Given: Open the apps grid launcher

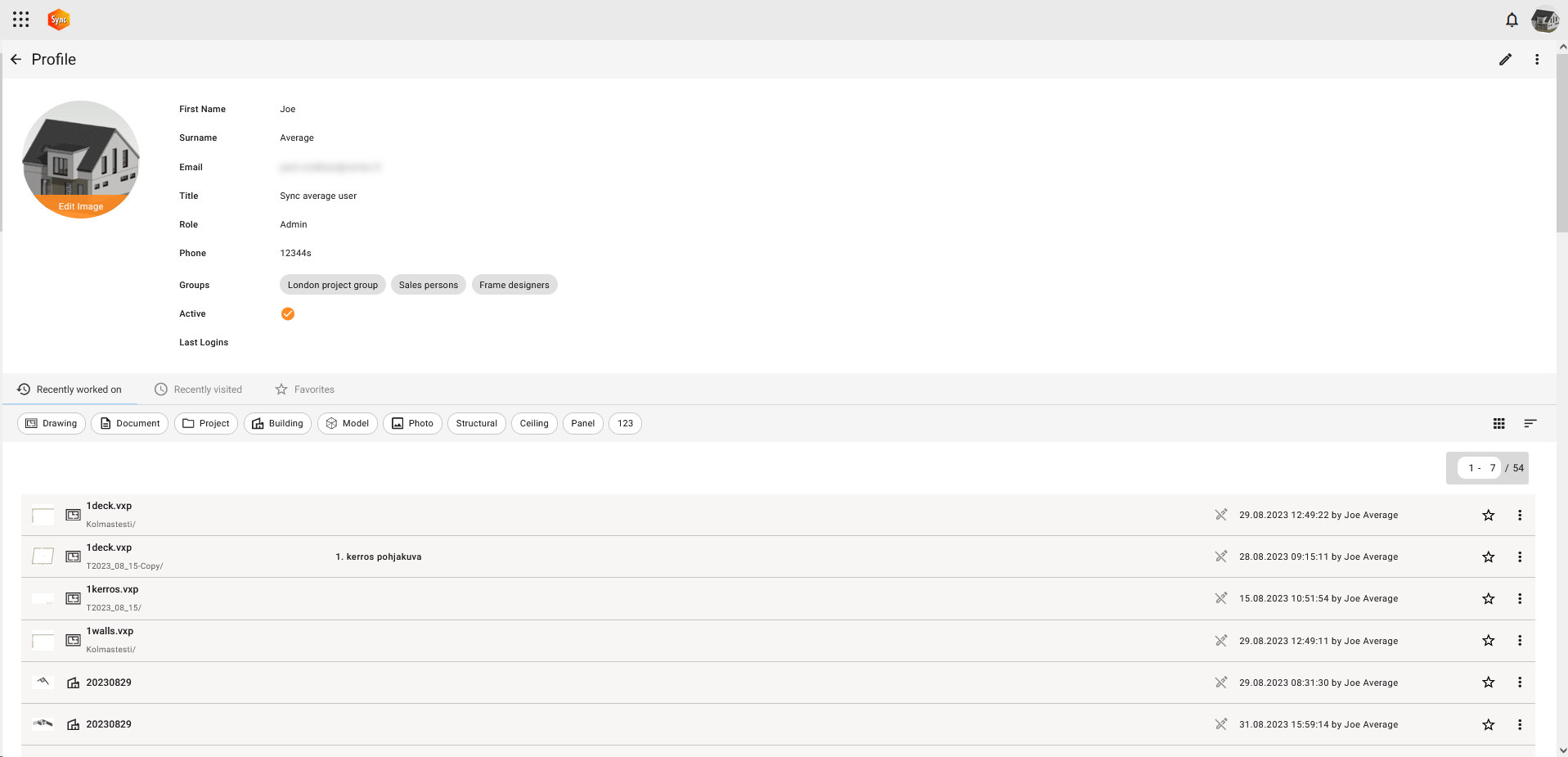Looking at the screenshot, I should click(21, 20).
